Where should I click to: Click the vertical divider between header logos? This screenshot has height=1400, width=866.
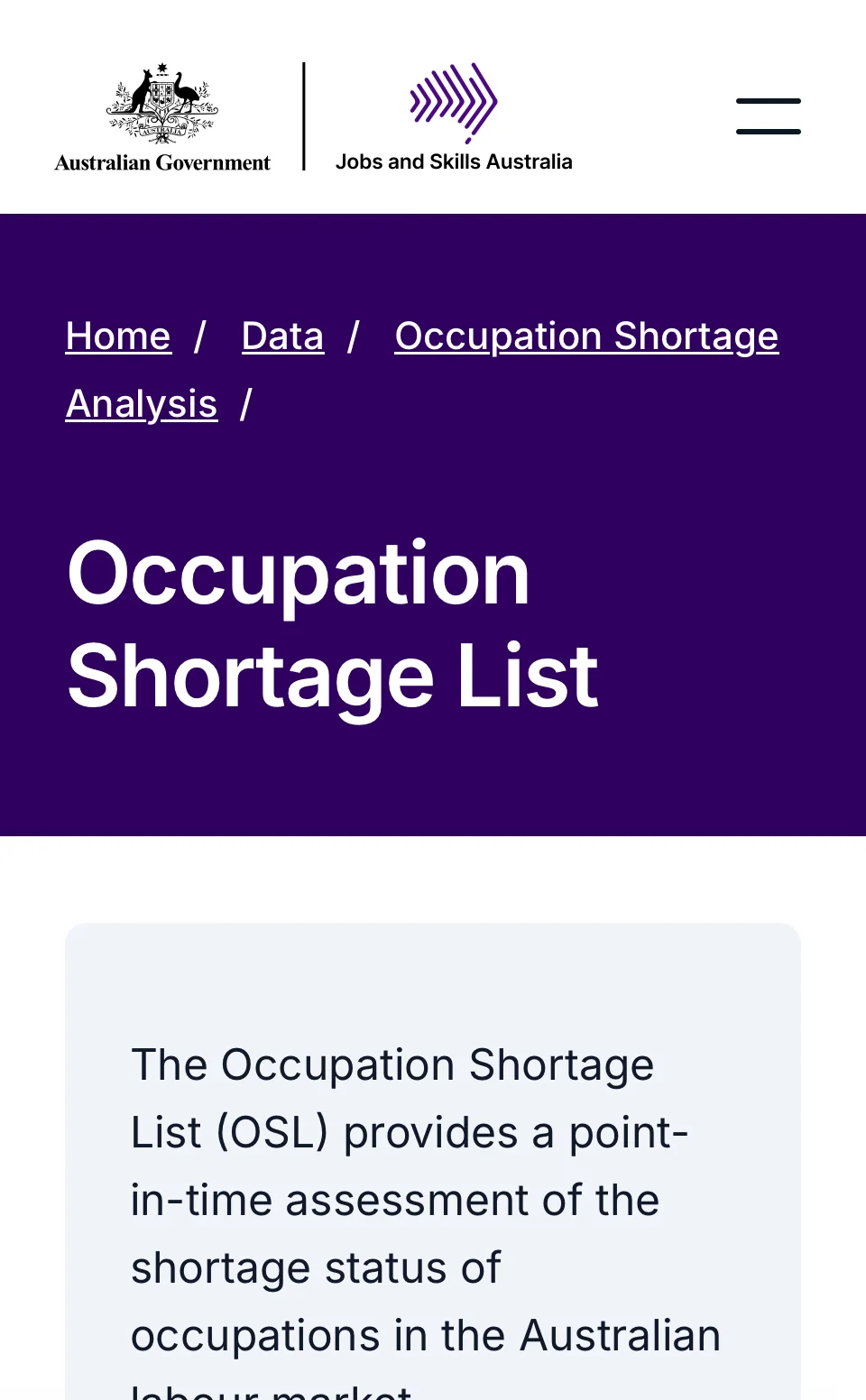pyautogui.click(x=304, y=116)
